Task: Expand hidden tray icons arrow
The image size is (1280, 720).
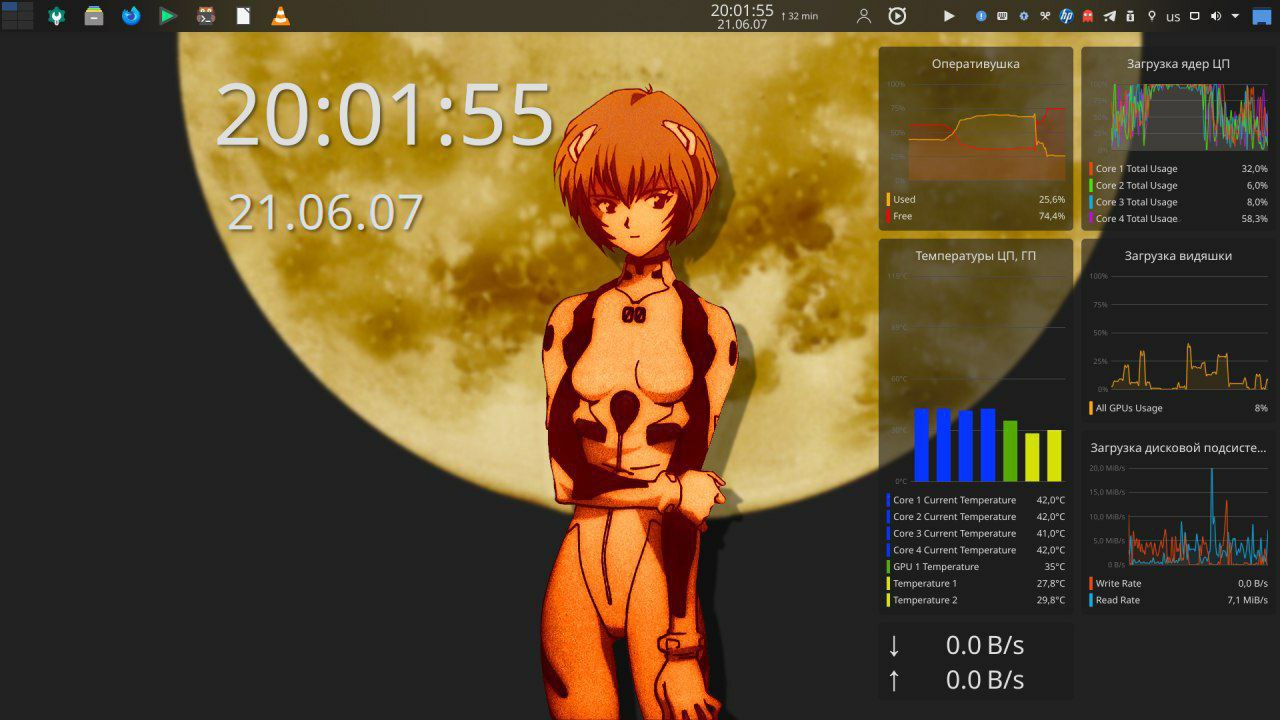Action: (1236, 16)
